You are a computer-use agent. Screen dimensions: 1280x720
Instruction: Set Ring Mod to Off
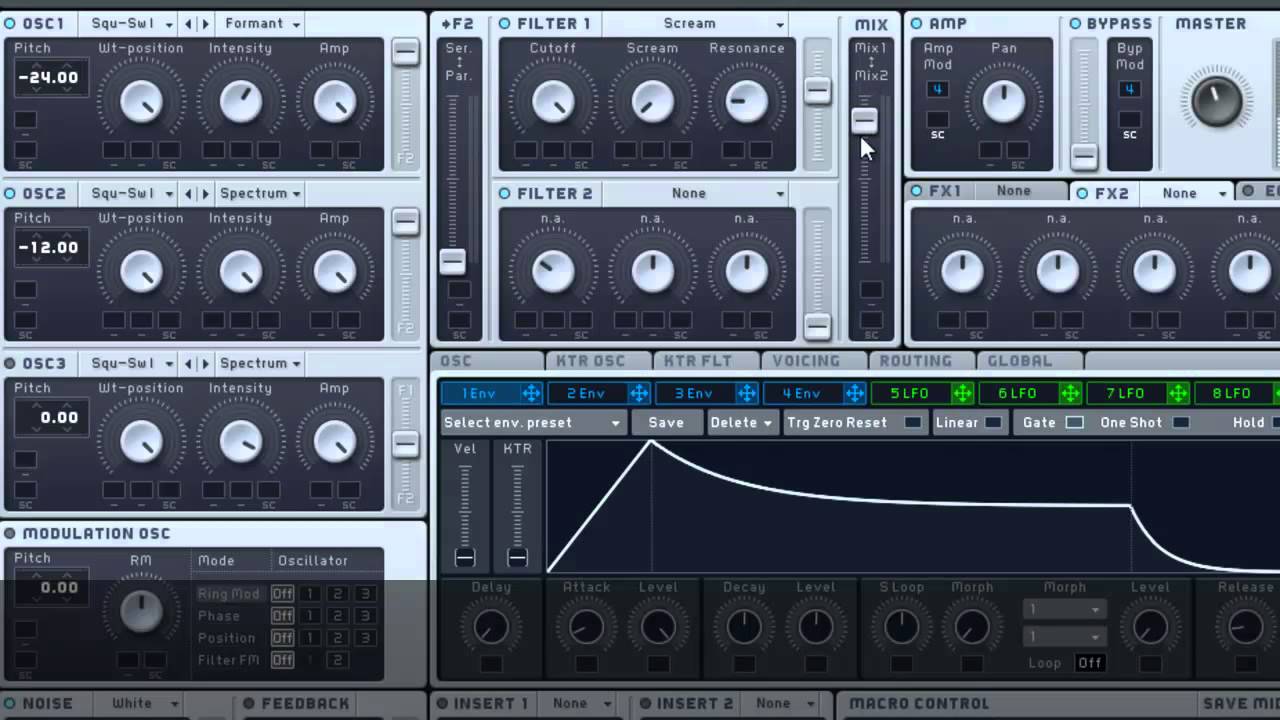click(x=283, y=594)
